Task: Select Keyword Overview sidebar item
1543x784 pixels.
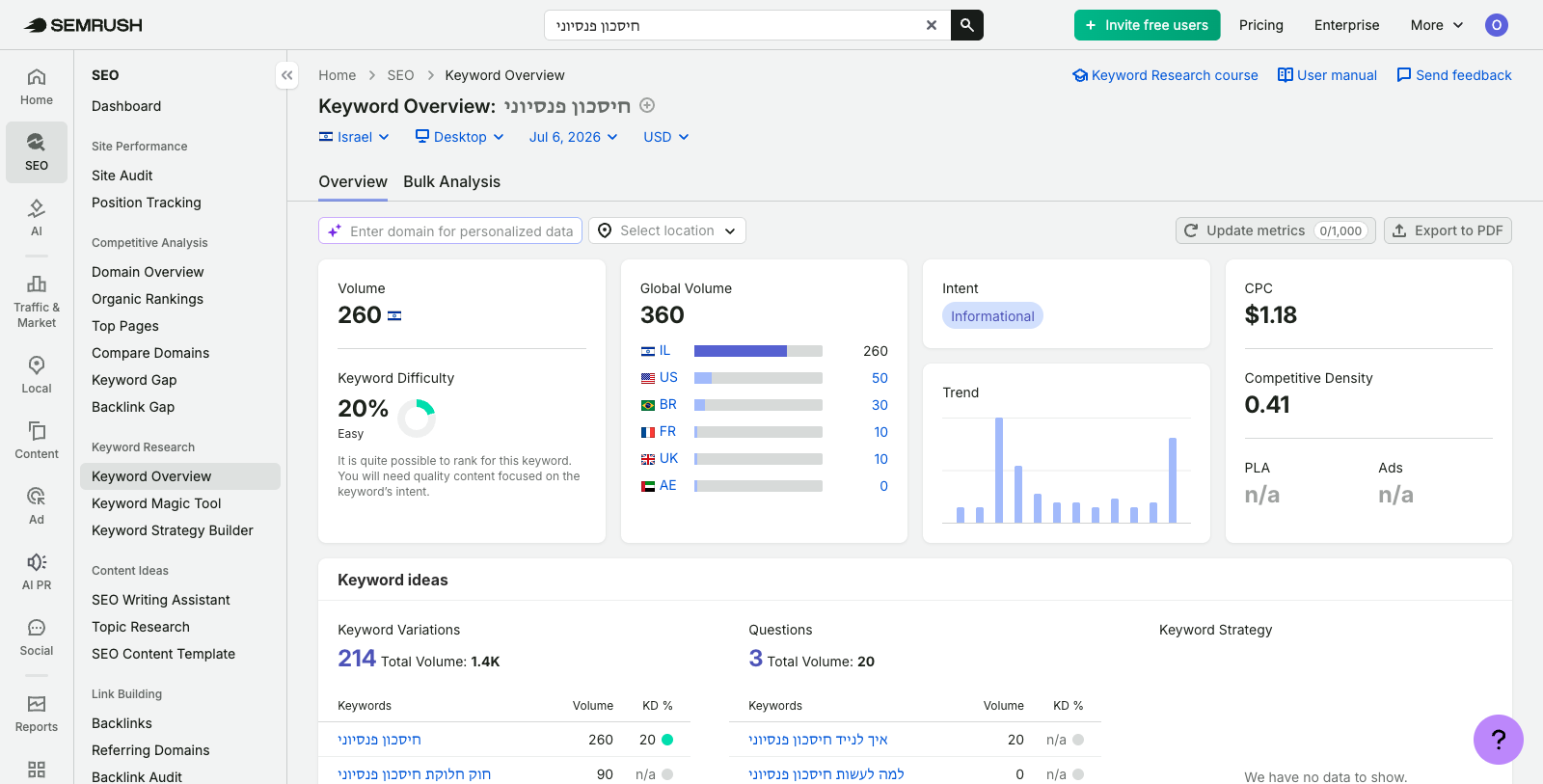Action: click(180, 476)
